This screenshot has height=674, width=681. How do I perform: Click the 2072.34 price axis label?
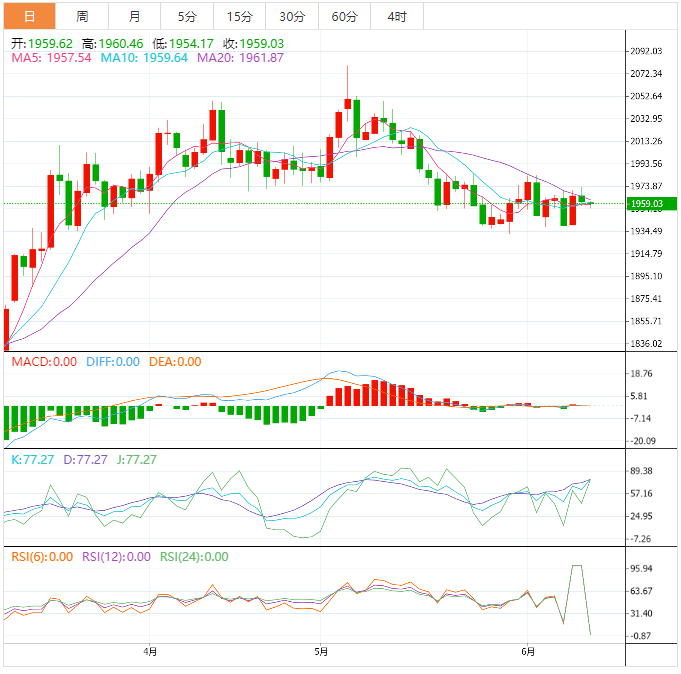pos(646,74)
